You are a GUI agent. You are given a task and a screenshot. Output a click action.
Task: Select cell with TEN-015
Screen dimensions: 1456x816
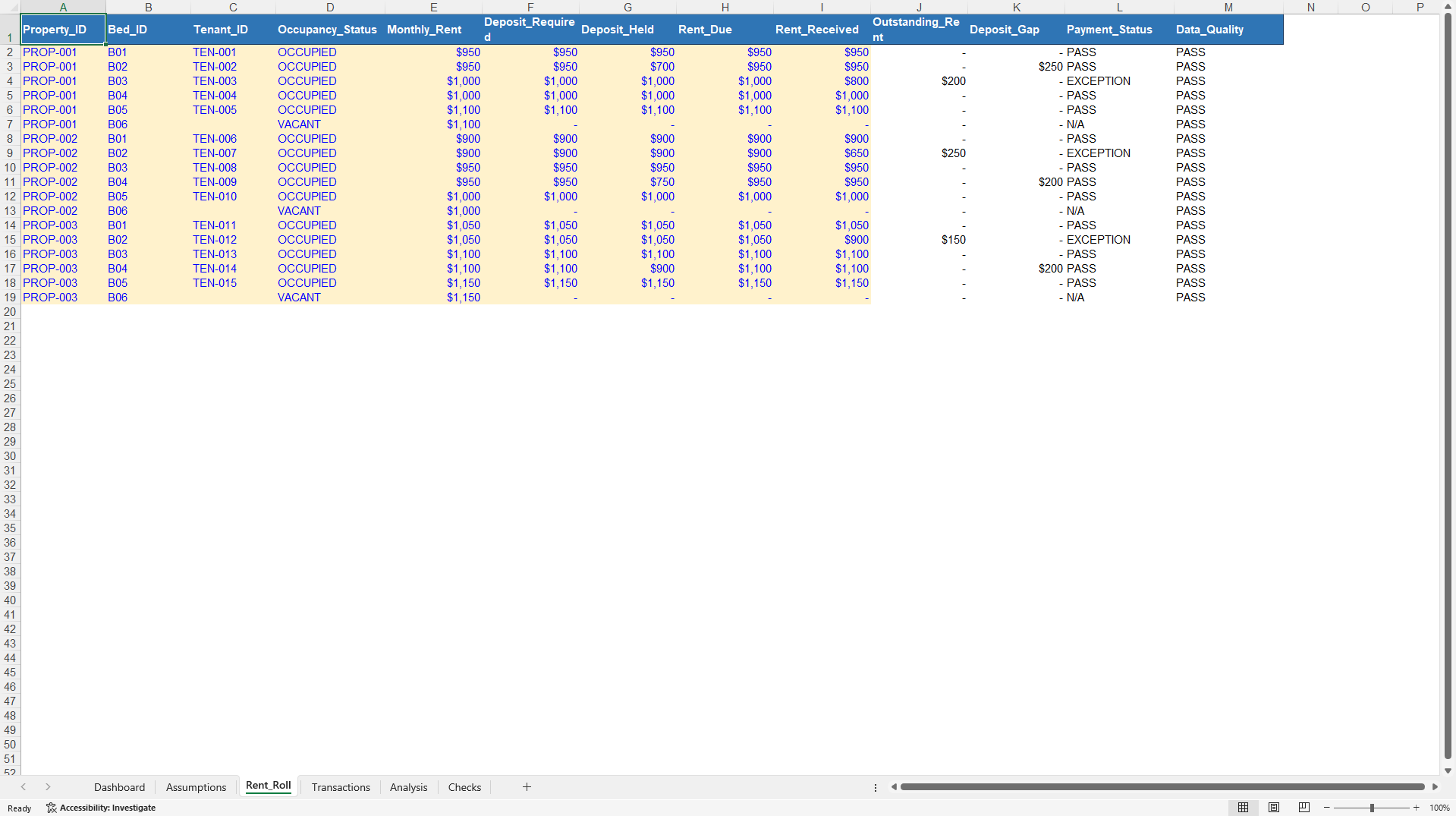click(233, 283)
